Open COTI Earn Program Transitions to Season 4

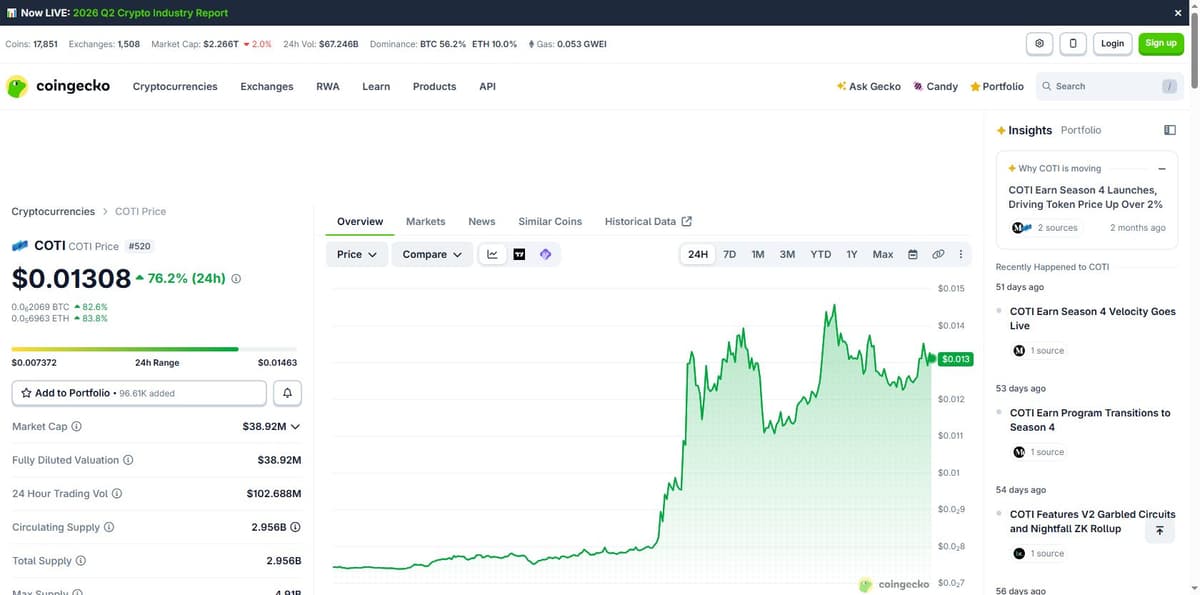pos(1090,420)
